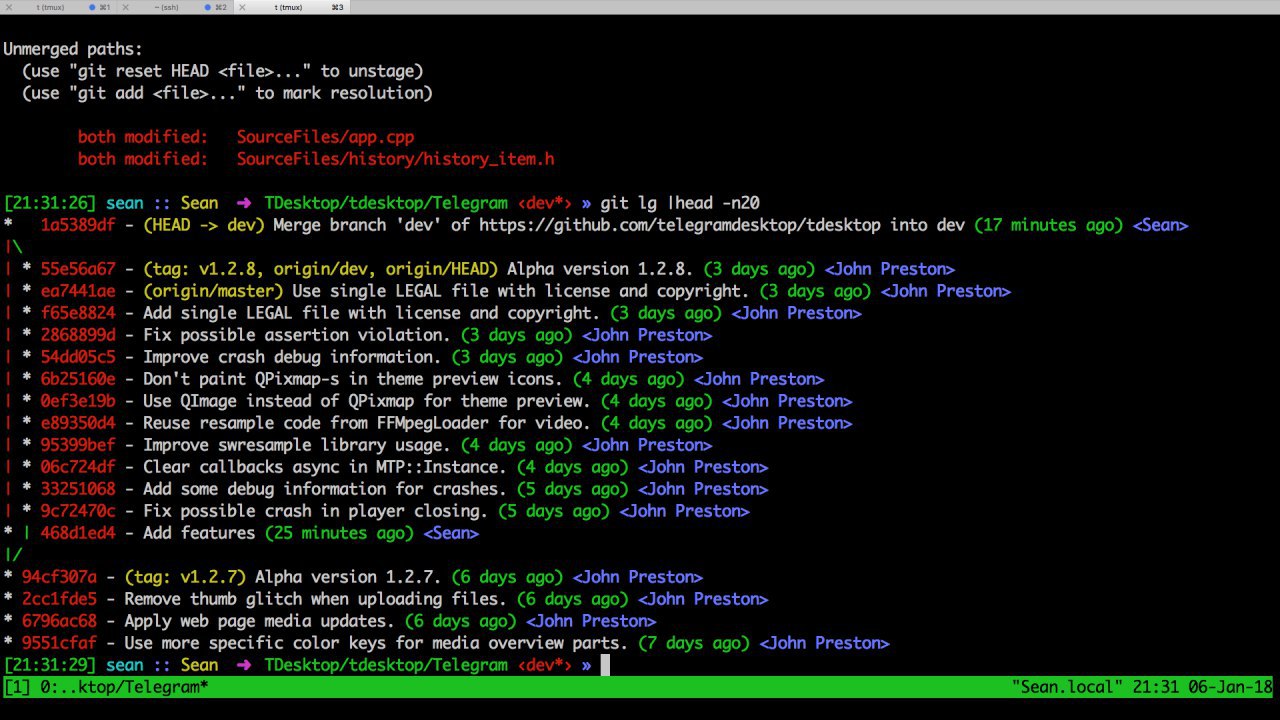Click the '(tag: v1.2.7)' ref label
The height and width of the screenshot is (720, 1280).
tap(185, 577)
